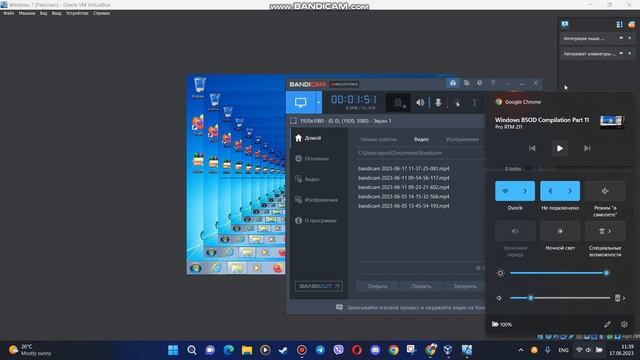Click the BANDICUT button

tap(319, 286)
